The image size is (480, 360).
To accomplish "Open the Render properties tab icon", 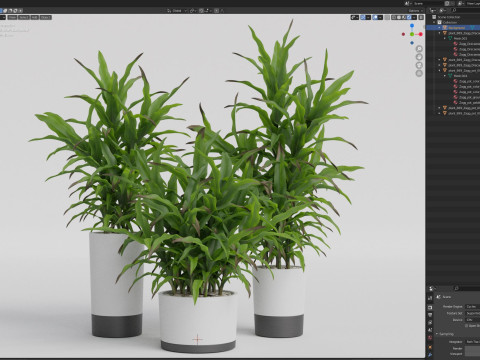I will coord(430,307).
